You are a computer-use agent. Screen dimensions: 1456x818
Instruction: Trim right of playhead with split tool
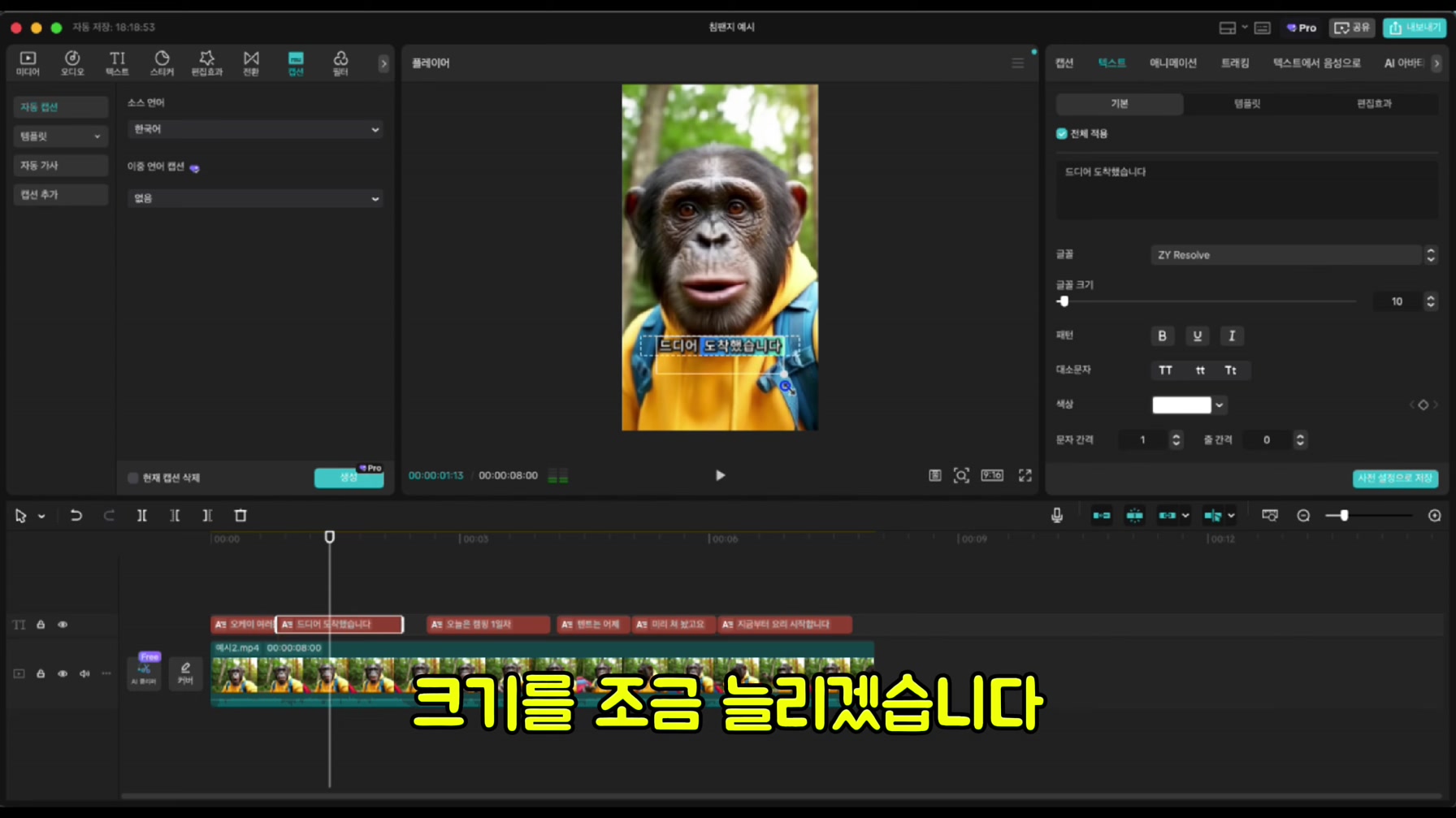207,515
